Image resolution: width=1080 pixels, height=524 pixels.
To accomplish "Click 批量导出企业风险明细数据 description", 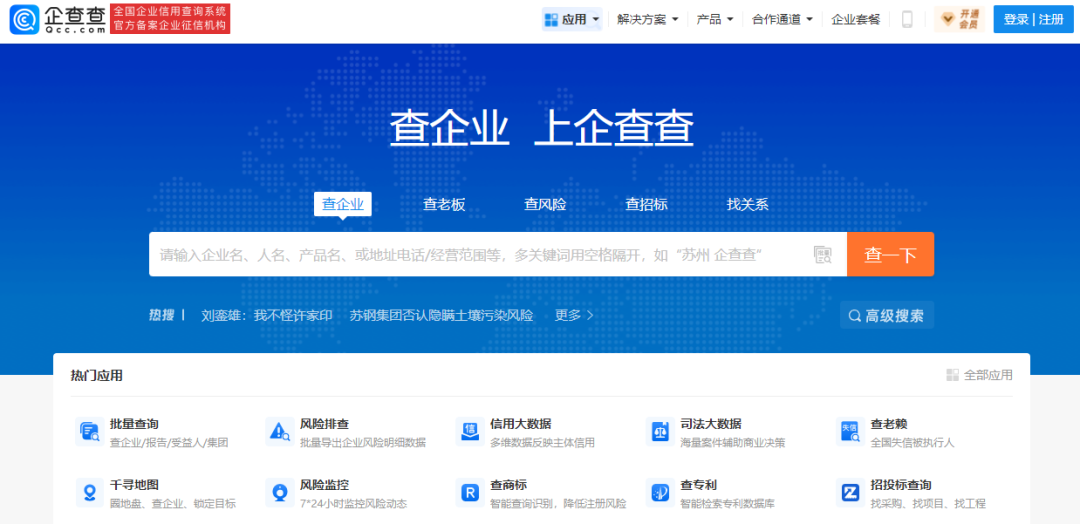I will (363, 443).
